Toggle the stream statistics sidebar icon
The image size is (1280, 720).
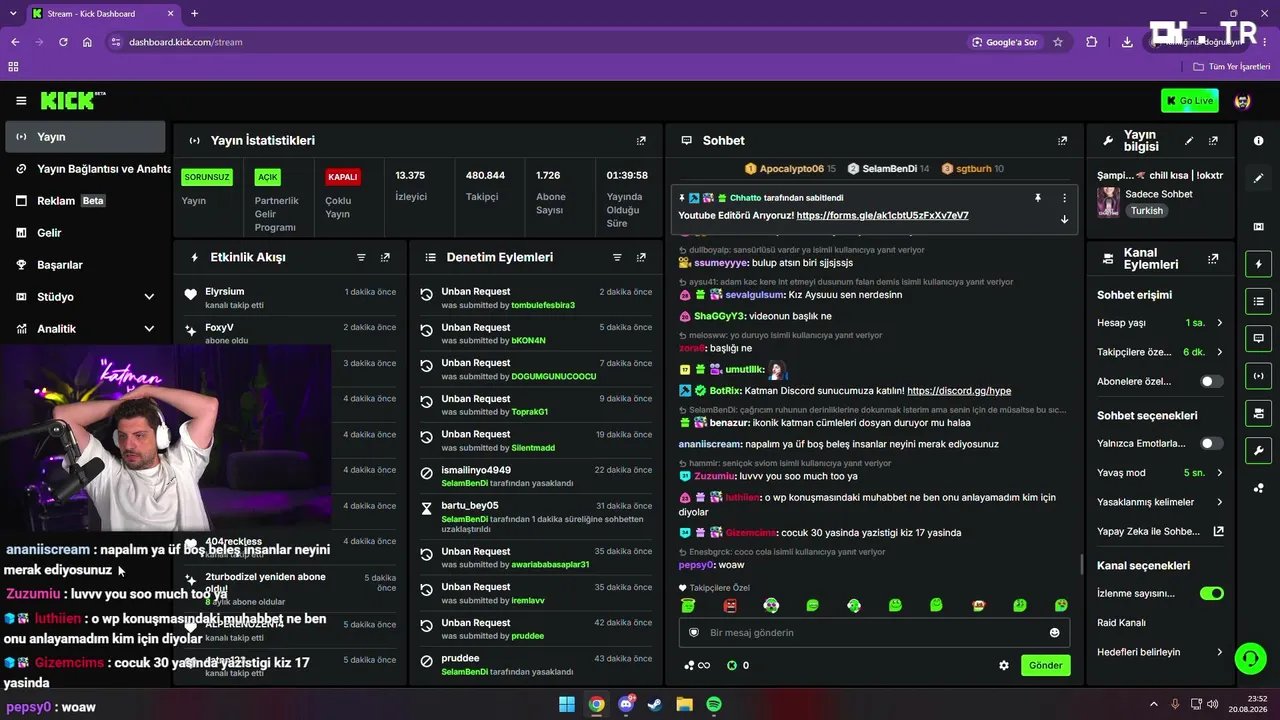pos(1258,376)
